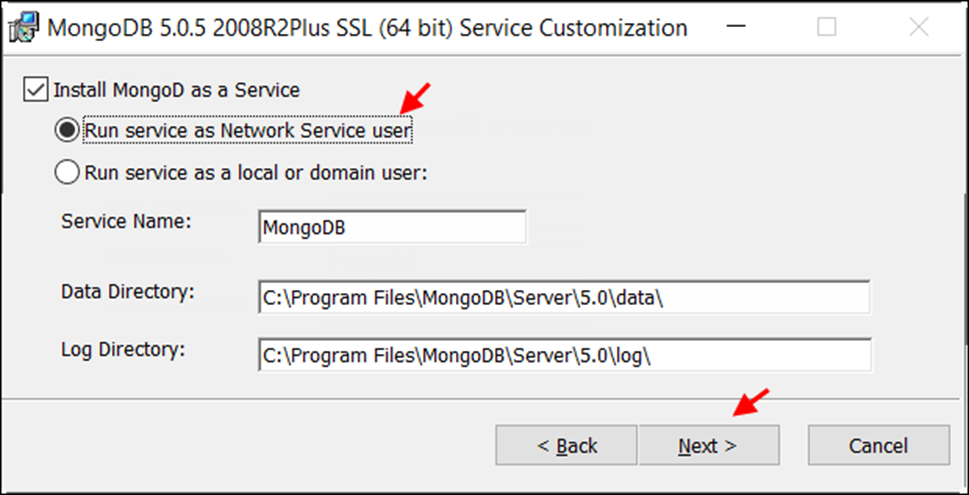969x495 pixels.
Task: Click the "Log Directory:" label
Action: pyautogui.click(x=123, y=351)
